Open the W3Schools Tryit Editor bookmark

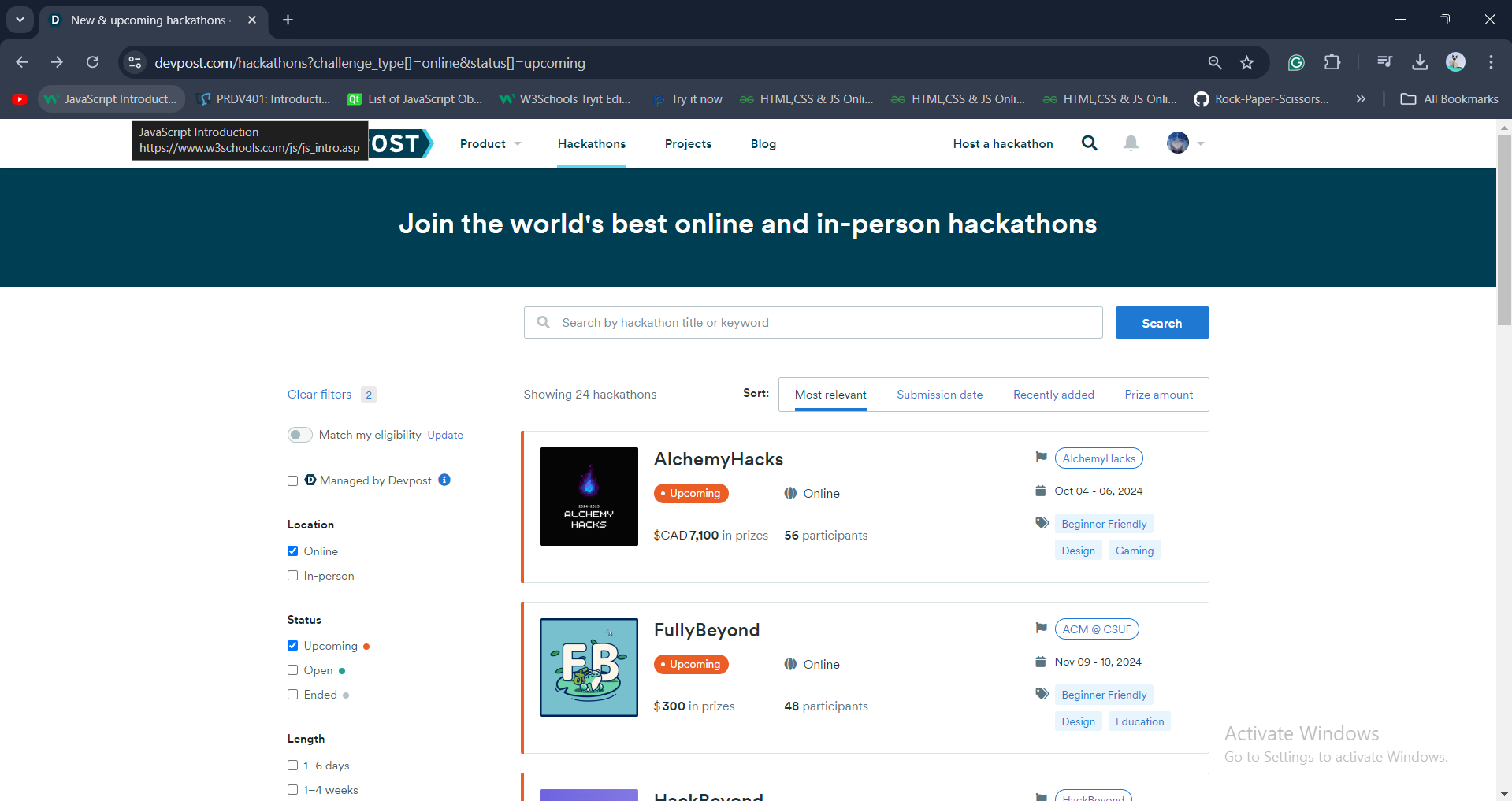click(x=565, y=99)
